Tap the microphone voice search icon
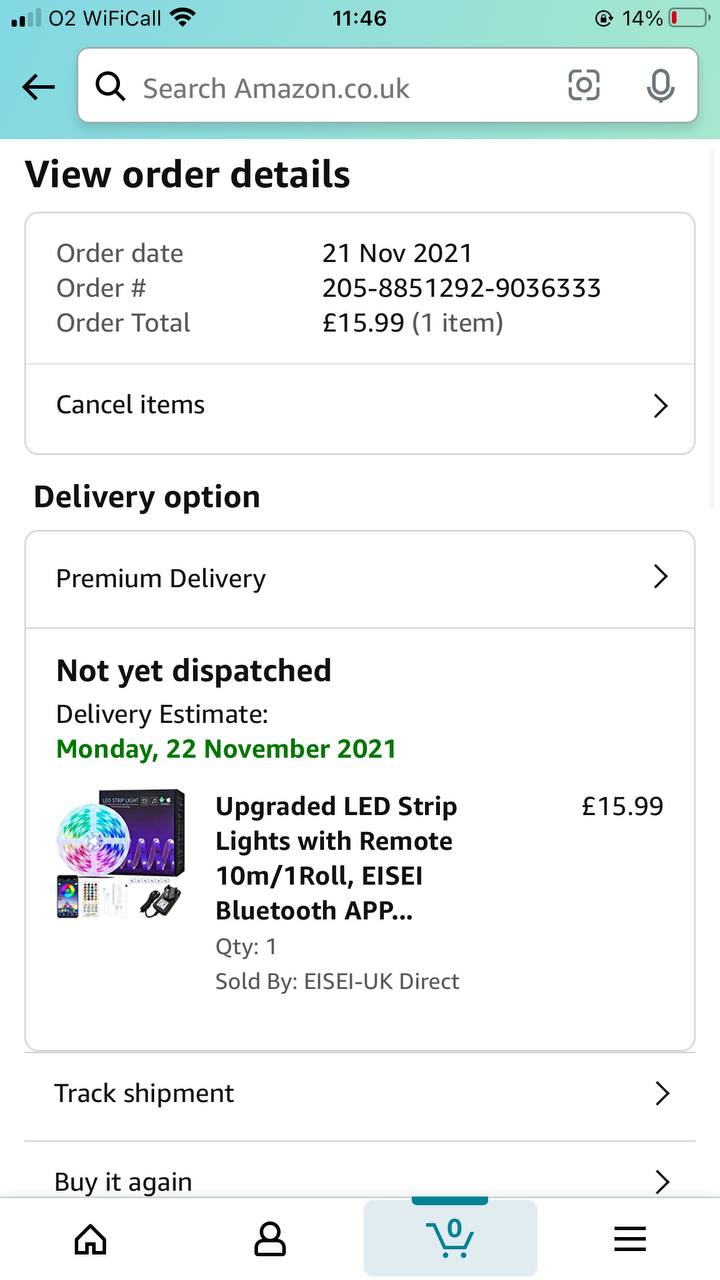Viewport: 720px width, 1280px height. tap(660, 87)
